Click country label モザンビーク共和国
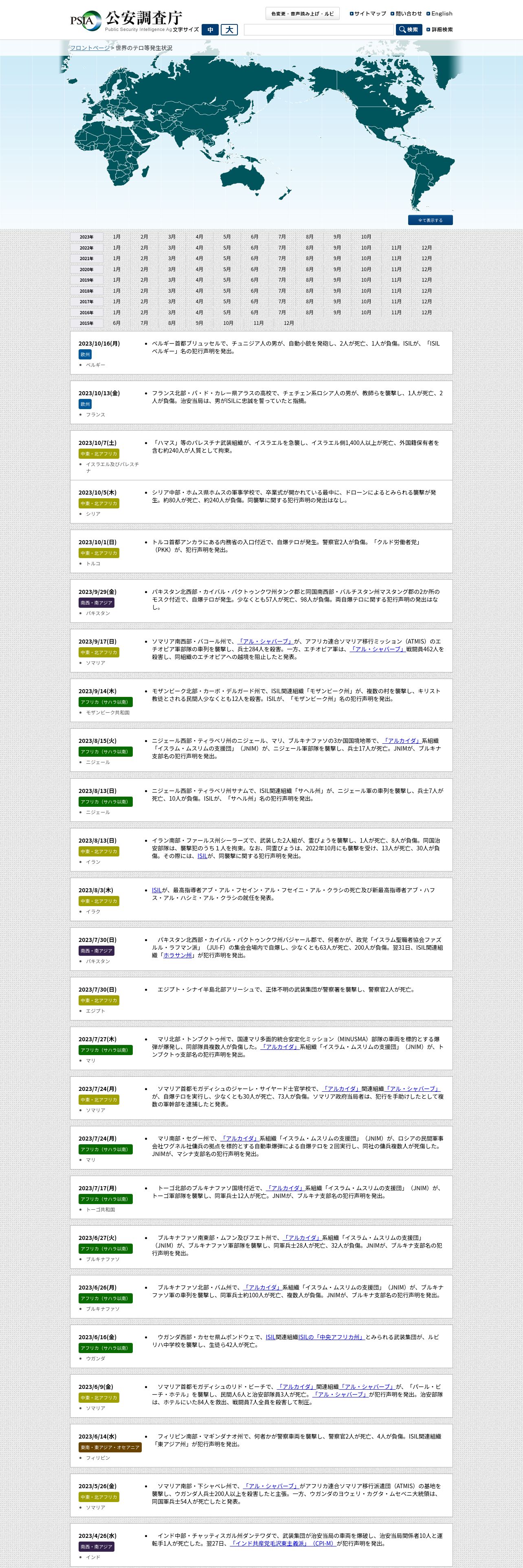This screenshot has width=523, height=1568. click(x=108, y=713)
